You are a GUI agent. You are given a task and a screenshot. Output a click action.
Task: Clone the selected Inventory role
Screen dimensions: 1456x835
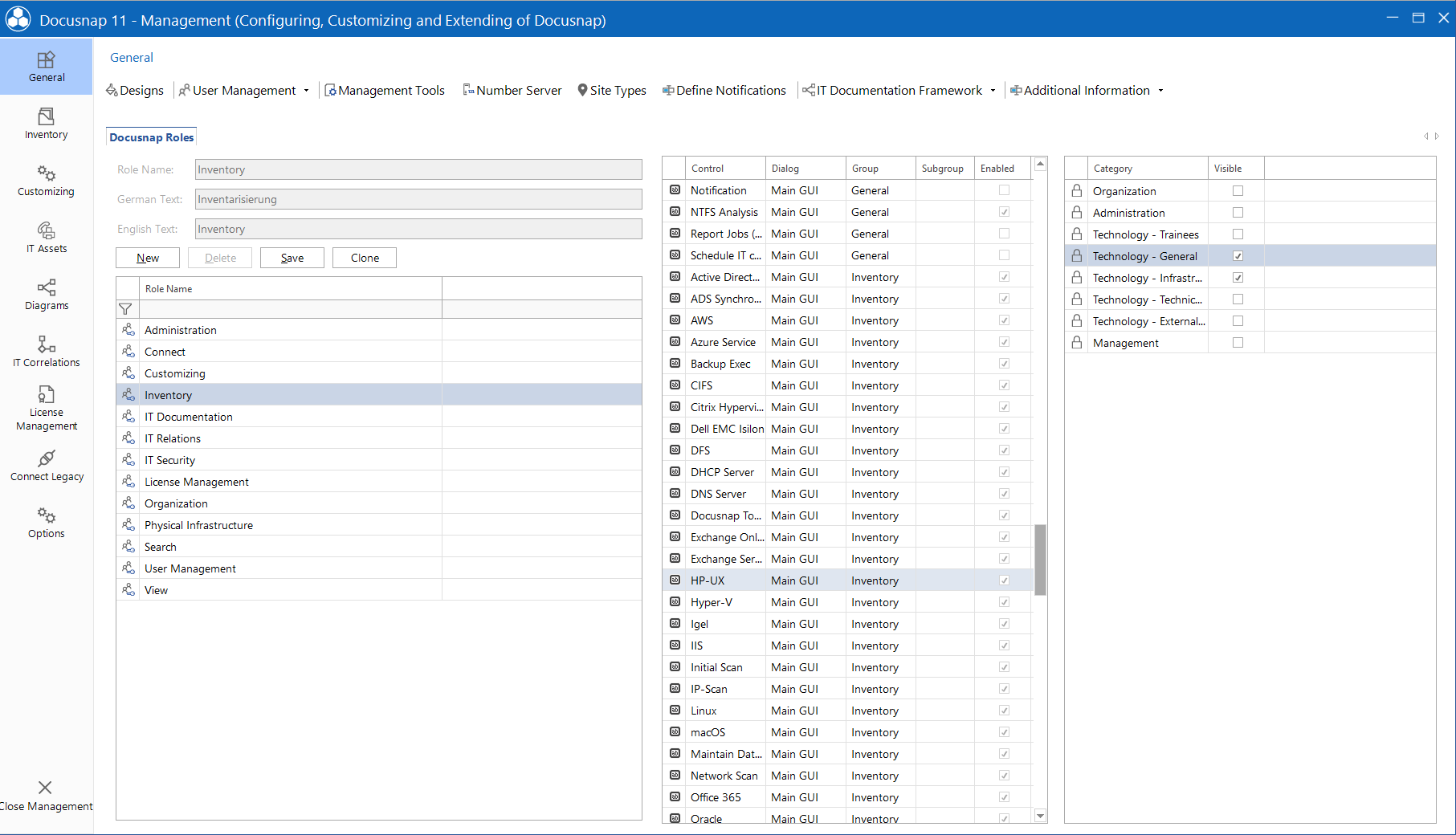[x=364, y=257]
